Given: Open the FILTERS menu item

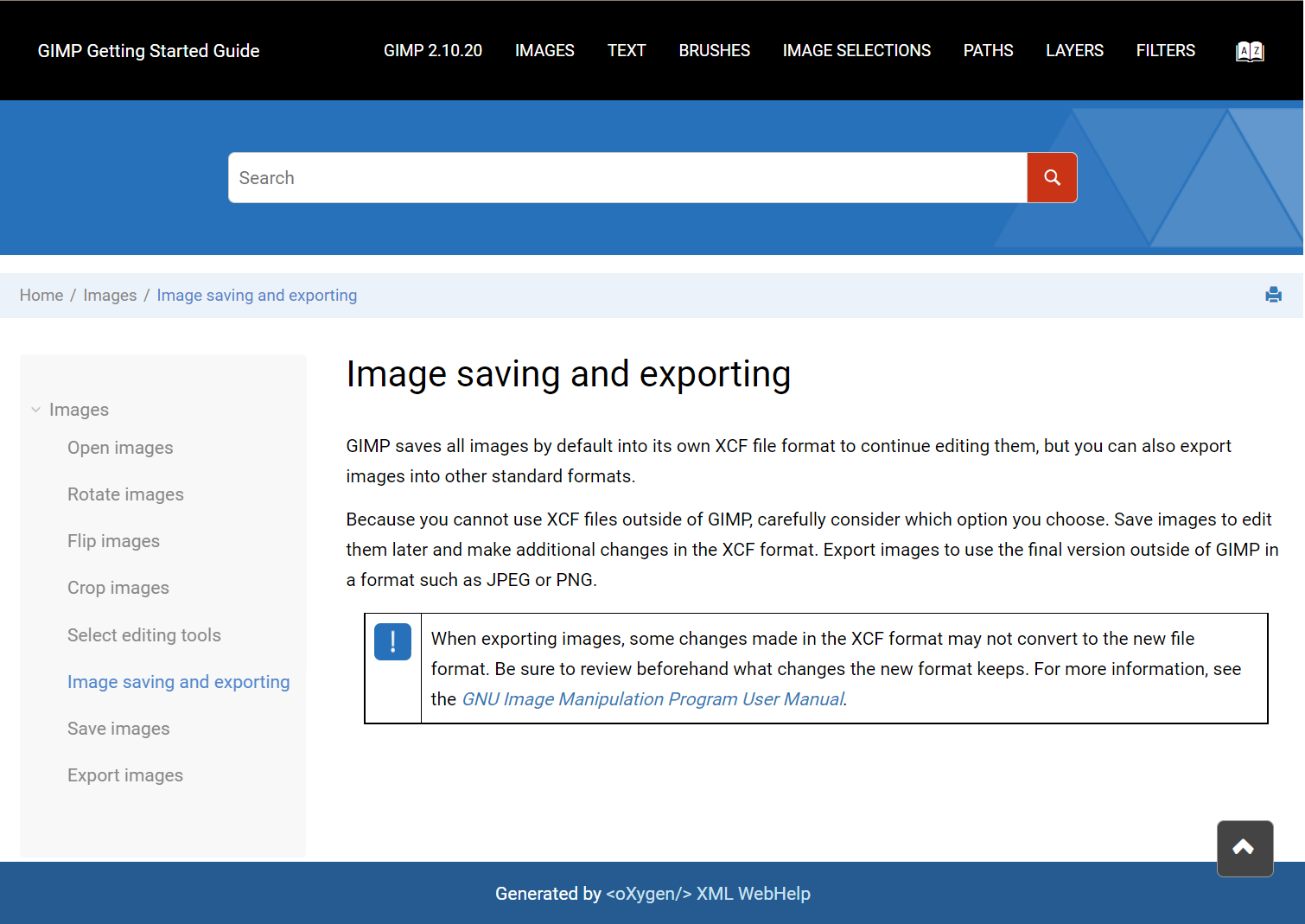Looking at the screenshot, I should point(1165,51).
